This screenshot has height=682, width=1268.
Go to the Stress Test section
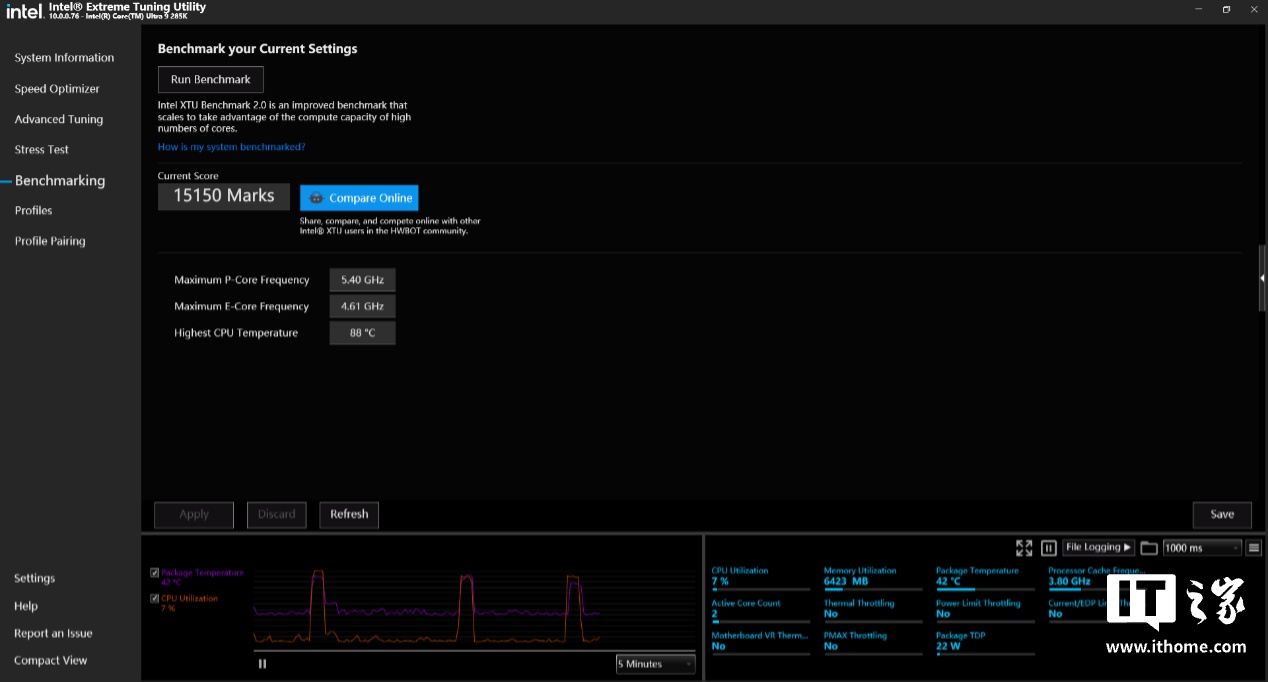pyautogui.click(x=42, y=150)
